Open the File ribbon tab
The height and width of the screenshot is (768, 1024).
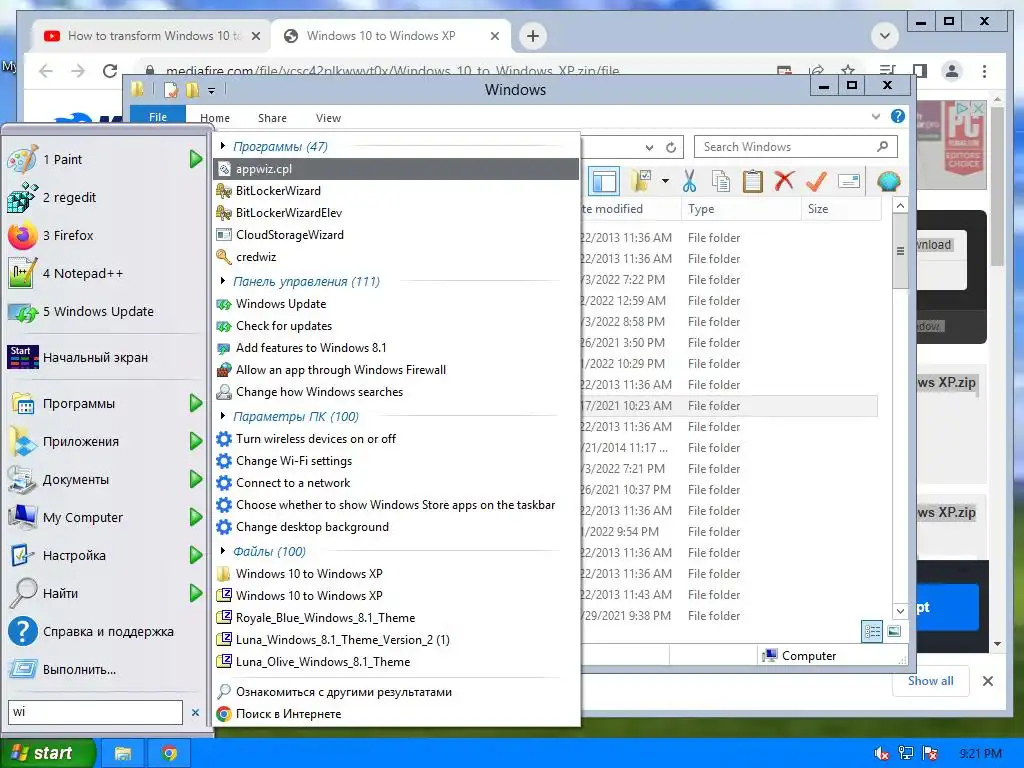[x=158, y=117]
